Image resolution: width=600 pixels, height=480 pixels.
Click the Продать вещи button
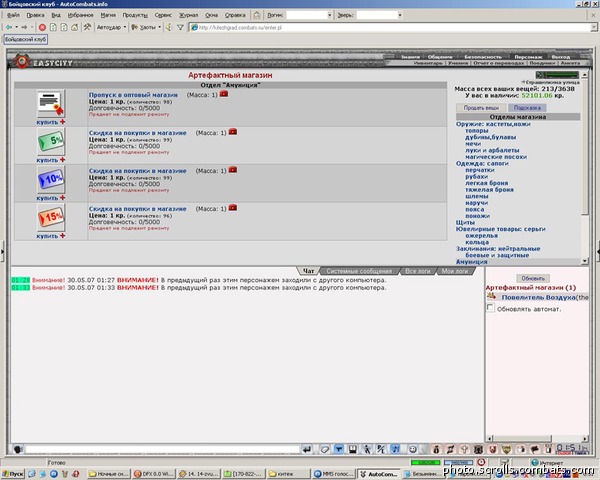(481, 108)
